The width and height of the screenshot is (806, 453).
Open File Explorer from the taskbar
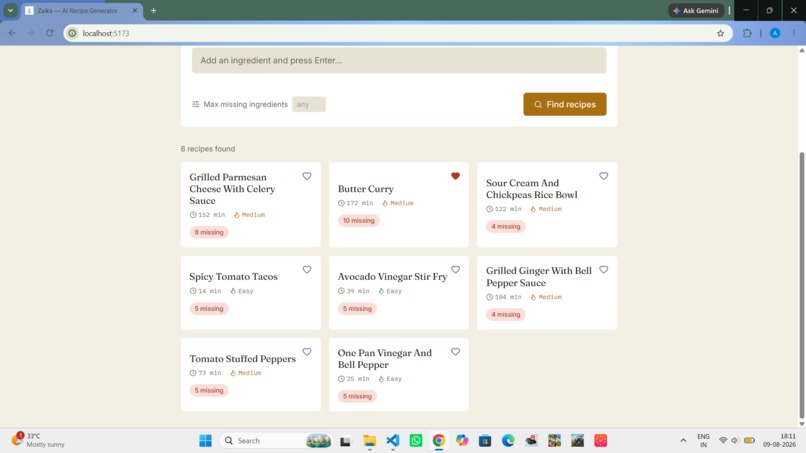tap(369, 441)
